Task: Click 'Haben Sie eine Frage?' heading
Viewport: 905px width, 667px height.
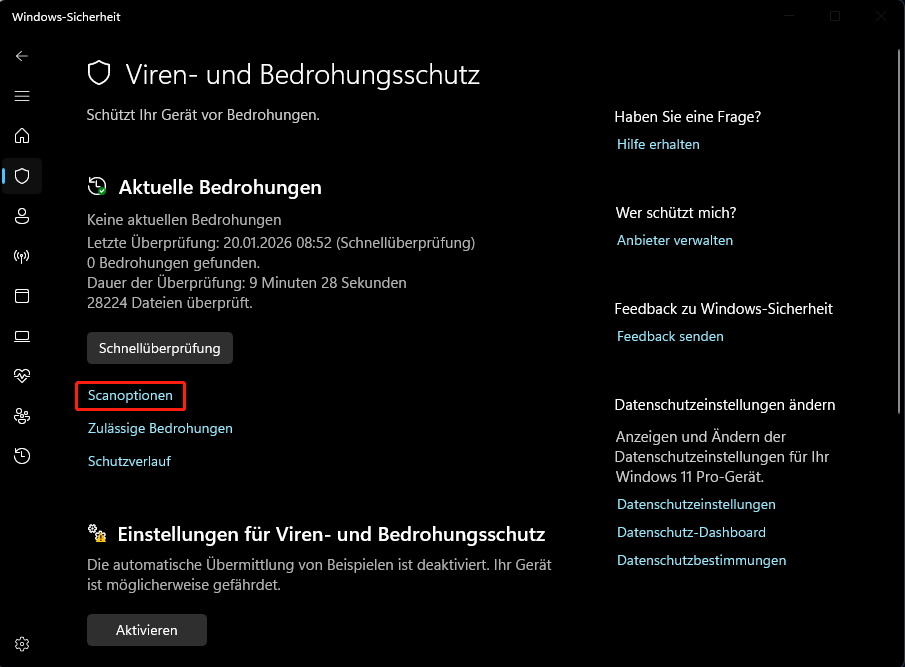Action: (x=687, y=117)
